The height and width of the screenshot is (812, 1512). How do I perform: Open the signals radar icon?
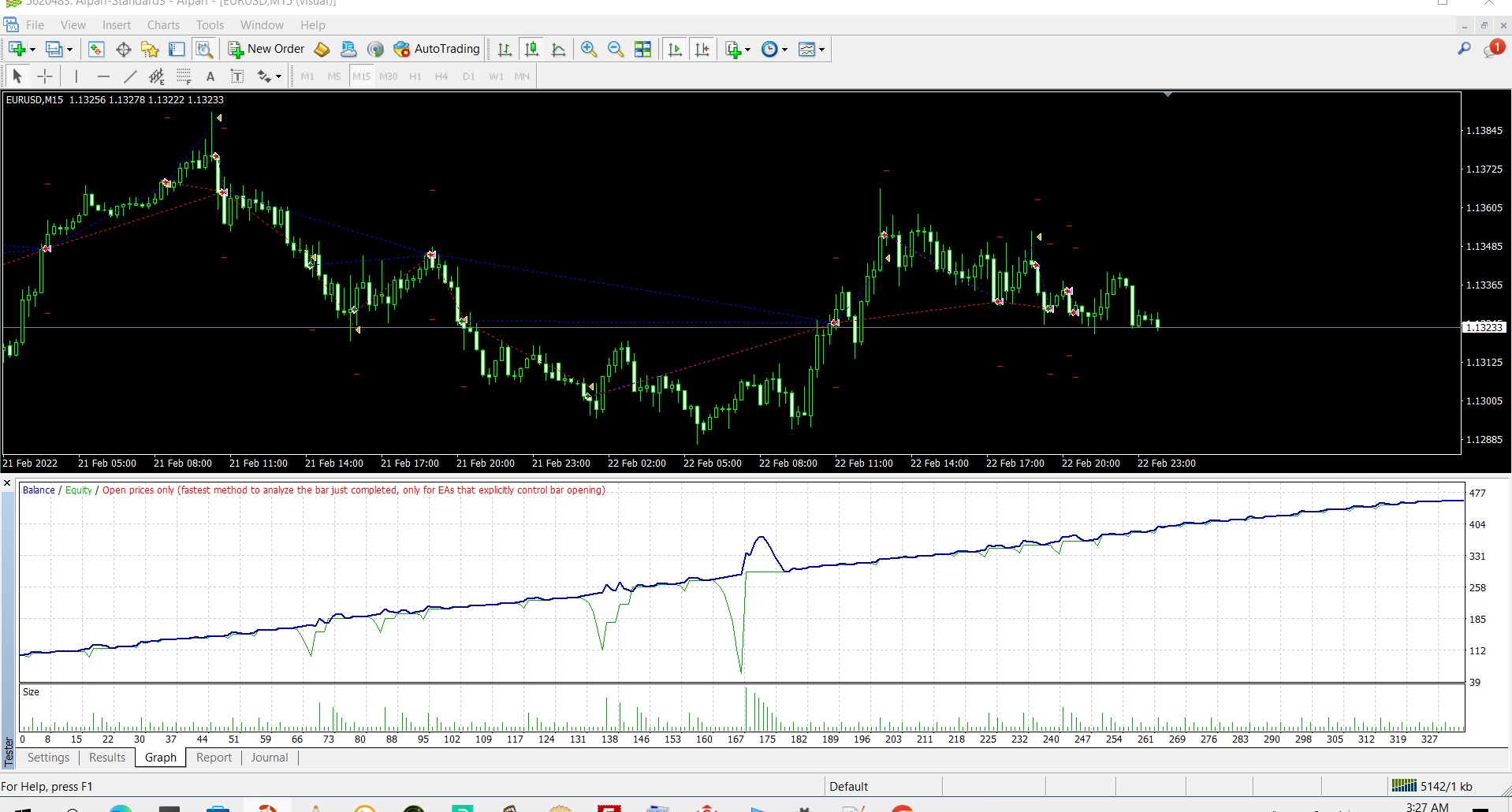[376, 50]
